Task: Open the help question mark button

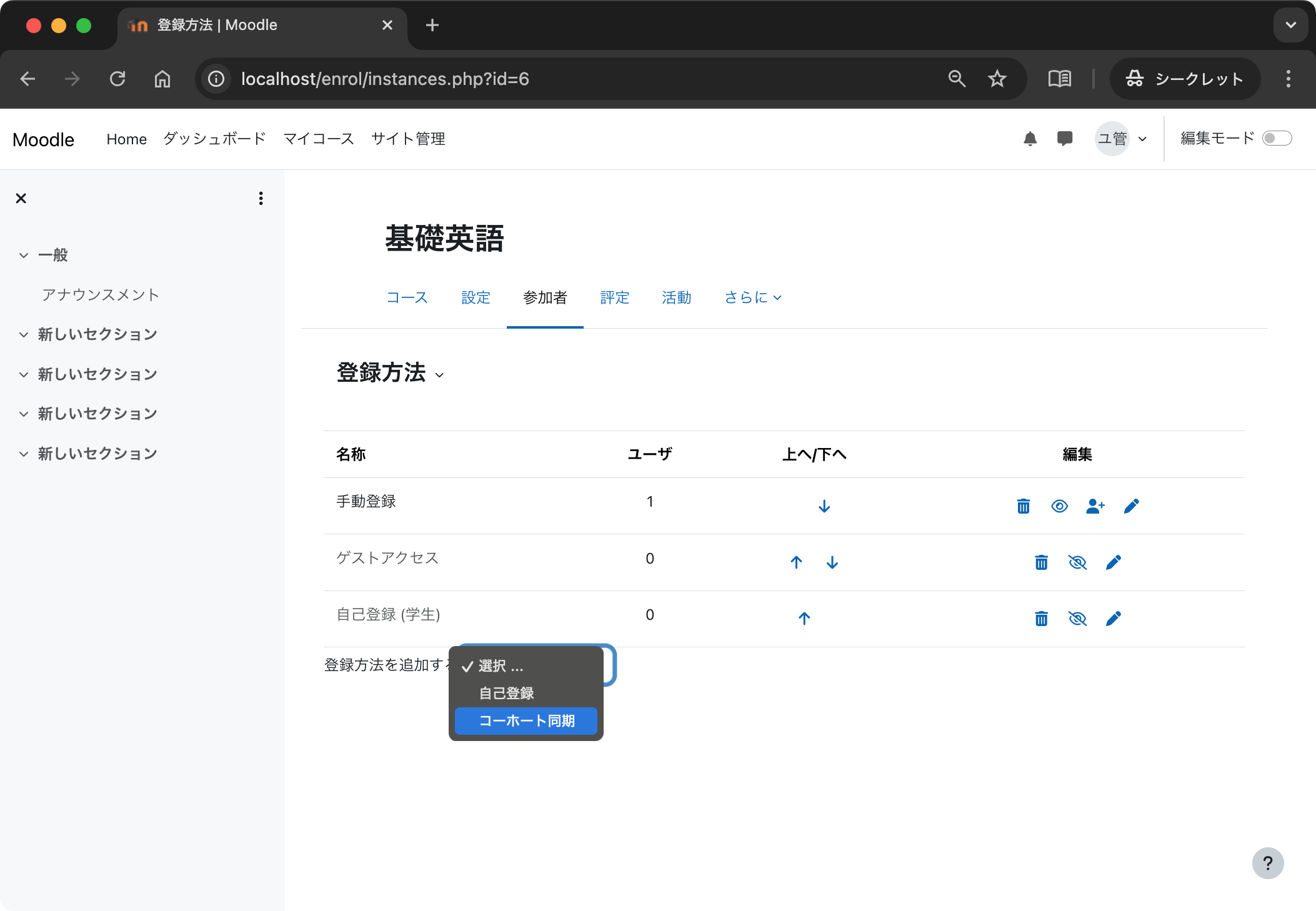Action: [x=1268, y=864]
